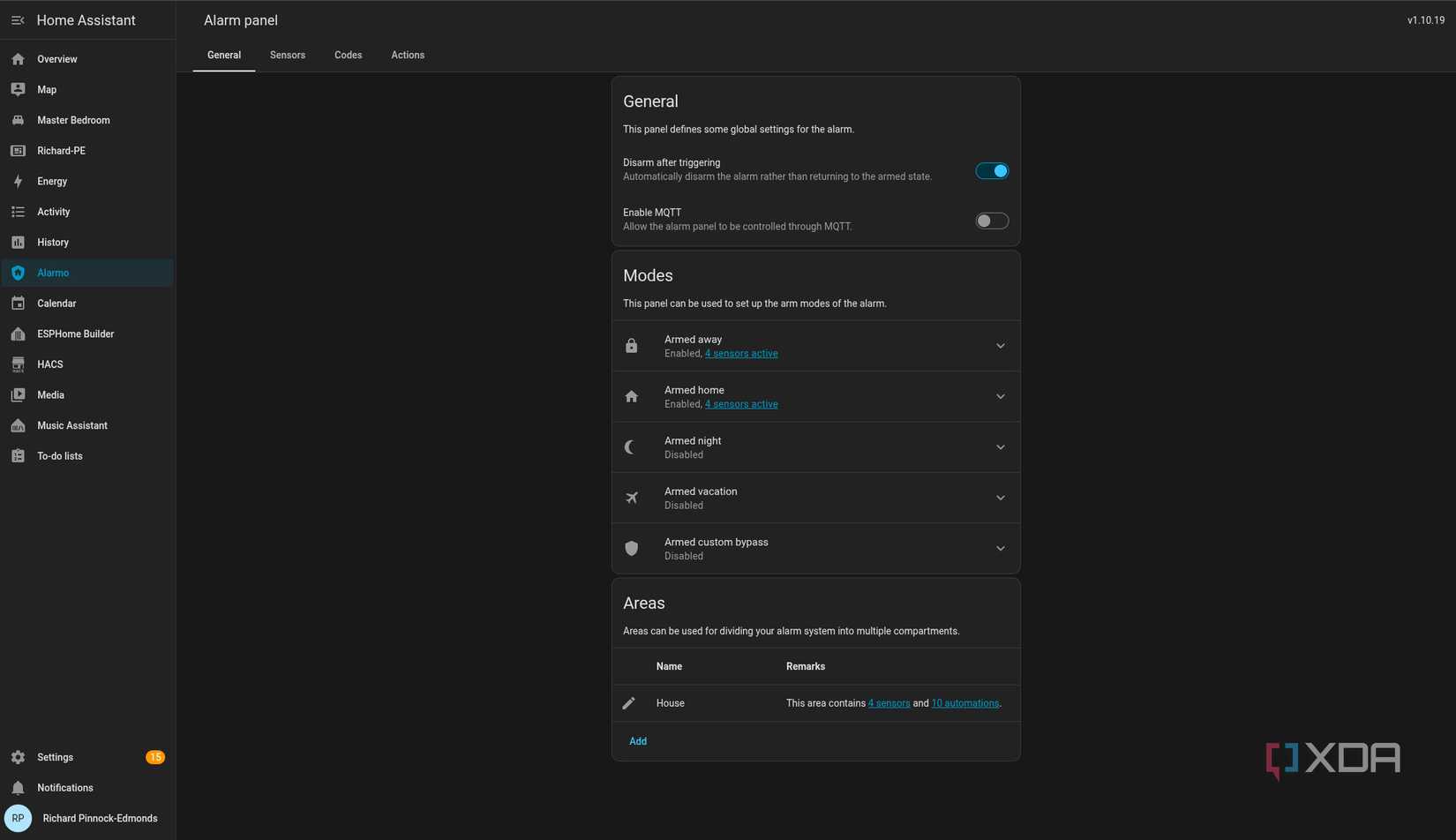Viewport: 1456px width, 840px height.
Task: Open the Alarmo sidebar item
Action: (87, 273)
